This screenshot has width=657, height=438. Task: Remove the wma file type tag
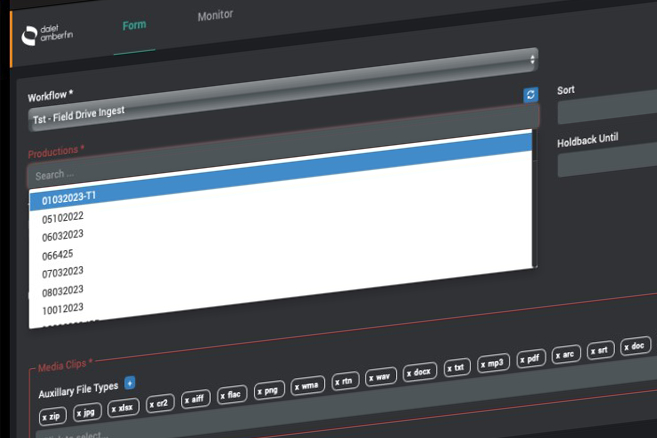click(x=297, y=387)
